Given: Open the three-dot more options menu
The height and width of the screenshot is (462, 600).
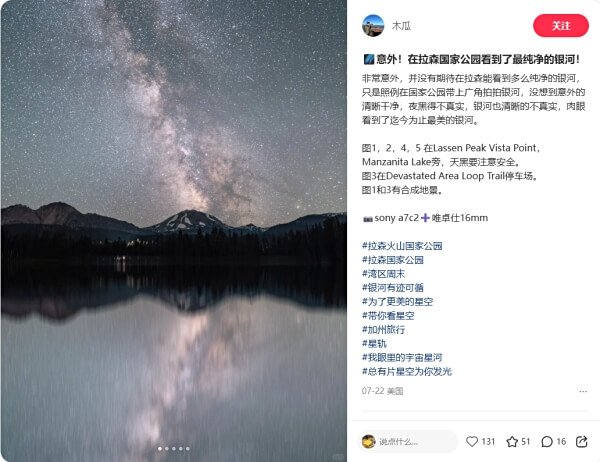Looking at the screenshot, I should tap(583, 391).
